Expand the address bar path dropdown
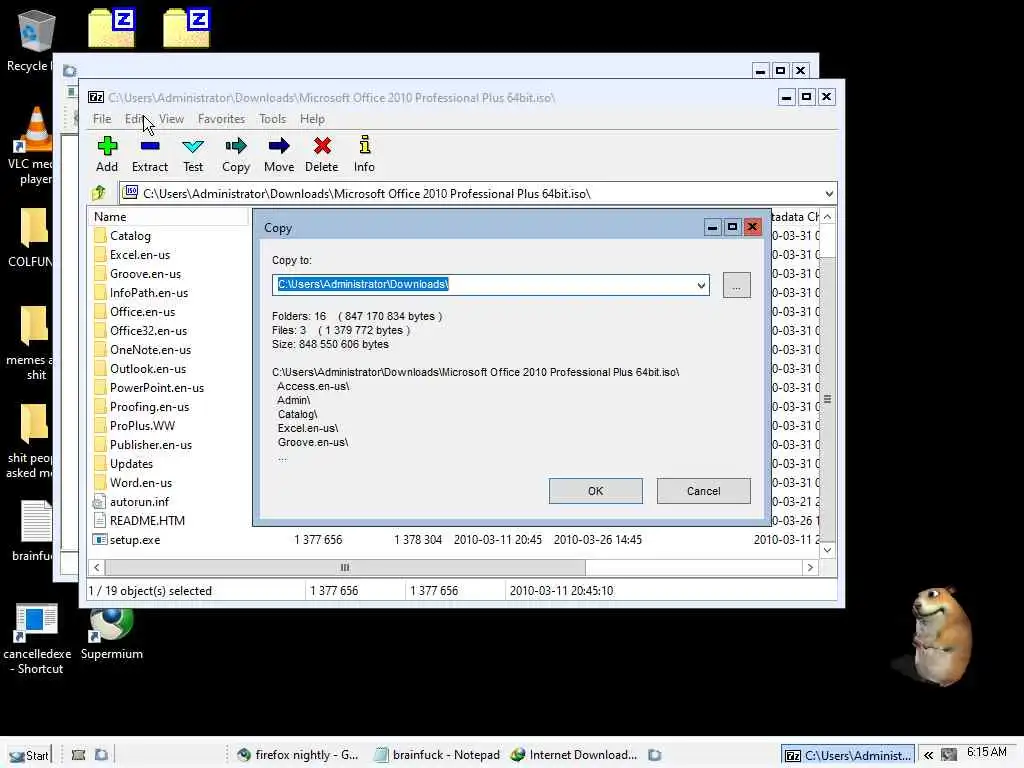Image resolution: width=1024 pixels, height=768 pixels. [x=829, y=193]
